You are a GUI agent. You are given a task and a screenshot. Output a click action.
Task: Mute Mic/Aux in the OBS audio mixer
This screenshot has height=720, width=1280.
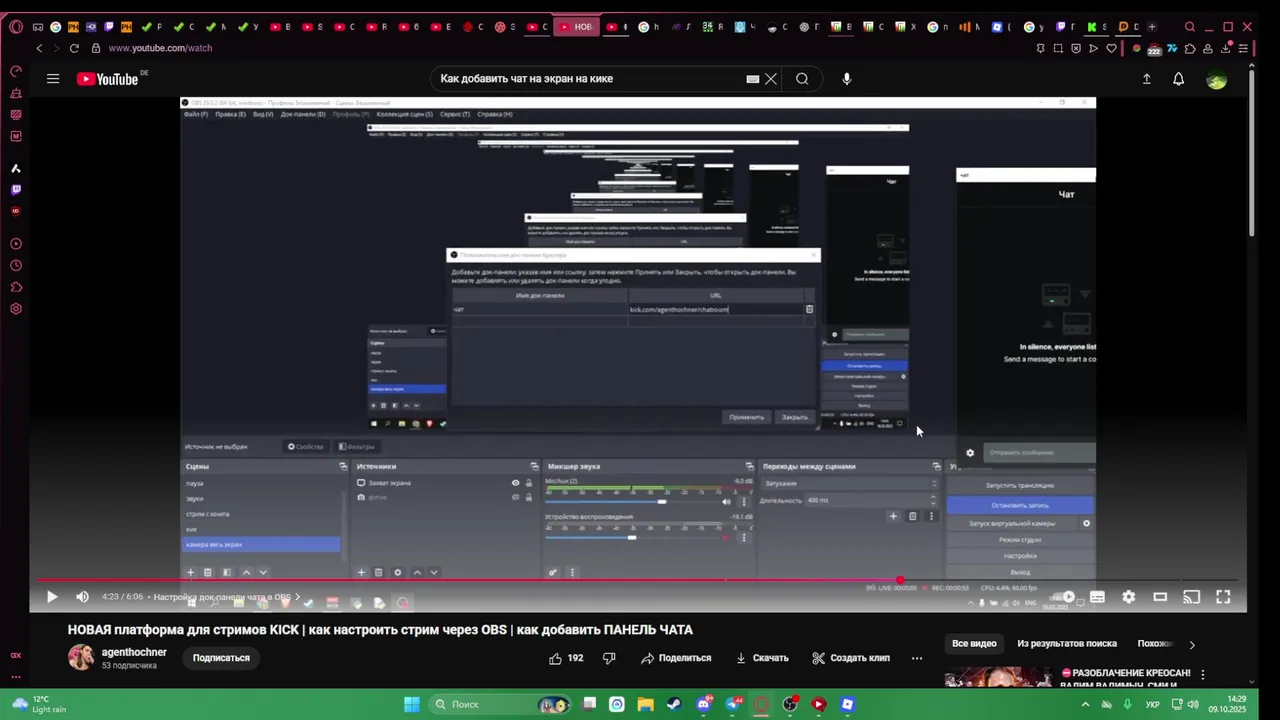pyautogui.click(x=727, y=501)
